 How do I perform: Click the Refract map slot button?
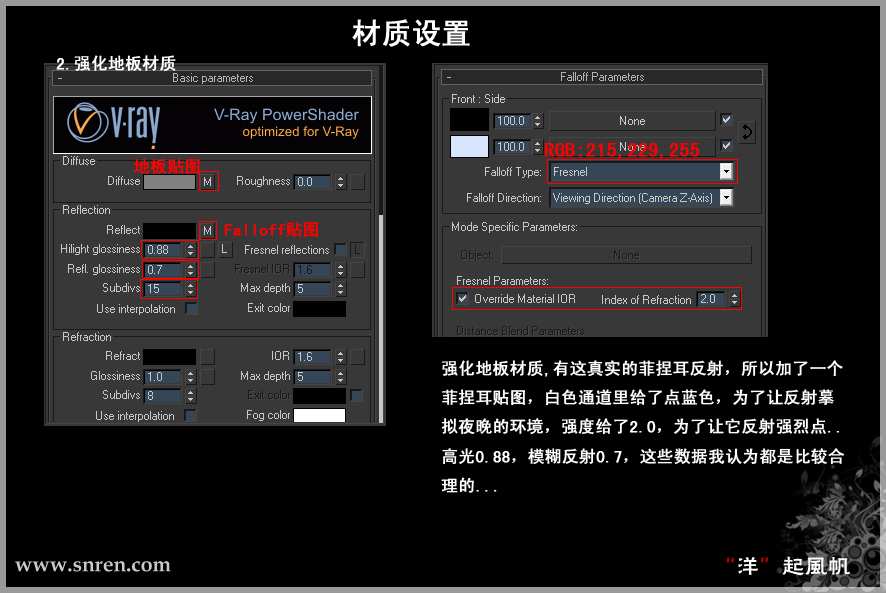click(x=208, y=356)
